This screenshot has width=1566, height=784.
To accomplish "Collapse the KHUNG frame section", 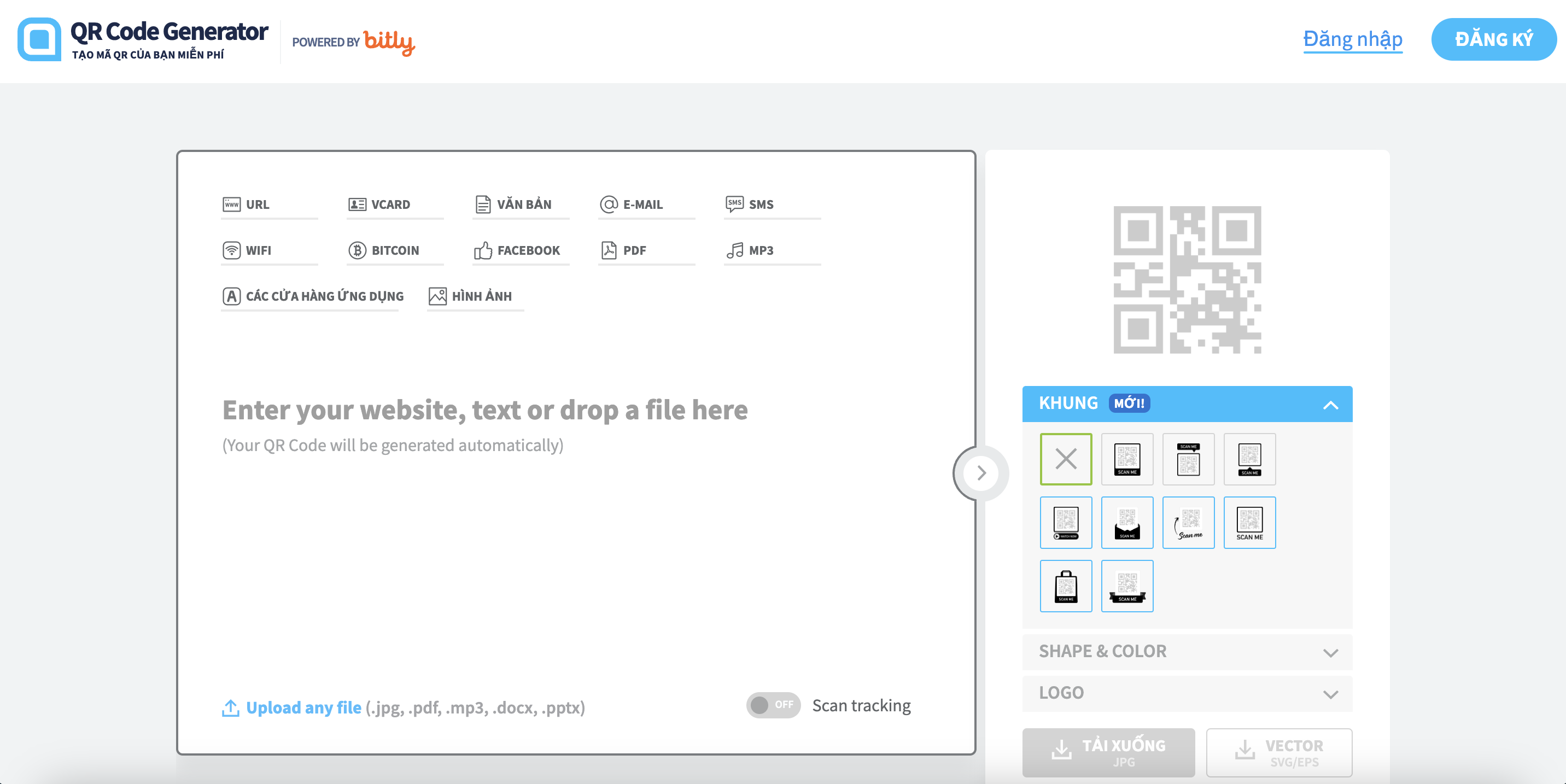I will point(1187,403).
